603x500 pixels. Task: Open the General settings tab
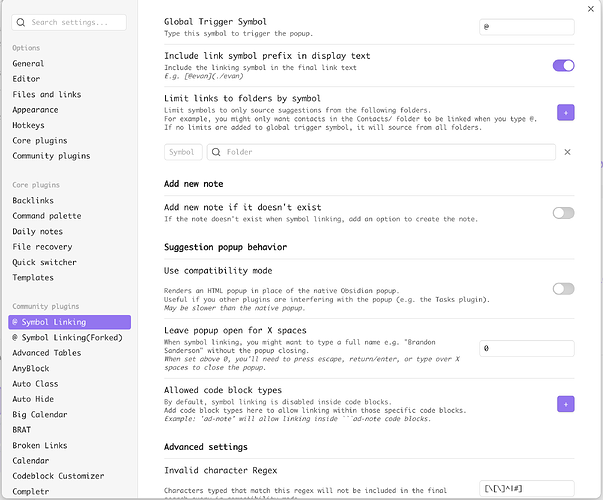click(x=28, y=63)
